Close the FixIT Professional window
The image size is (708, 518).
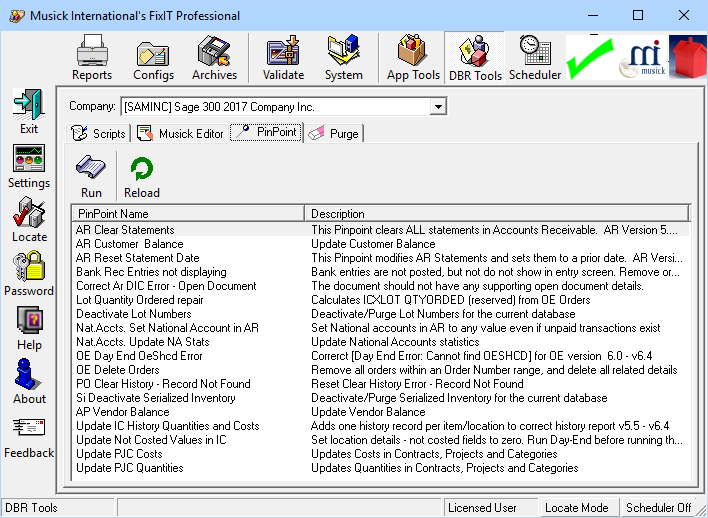(x=684, y=15)
